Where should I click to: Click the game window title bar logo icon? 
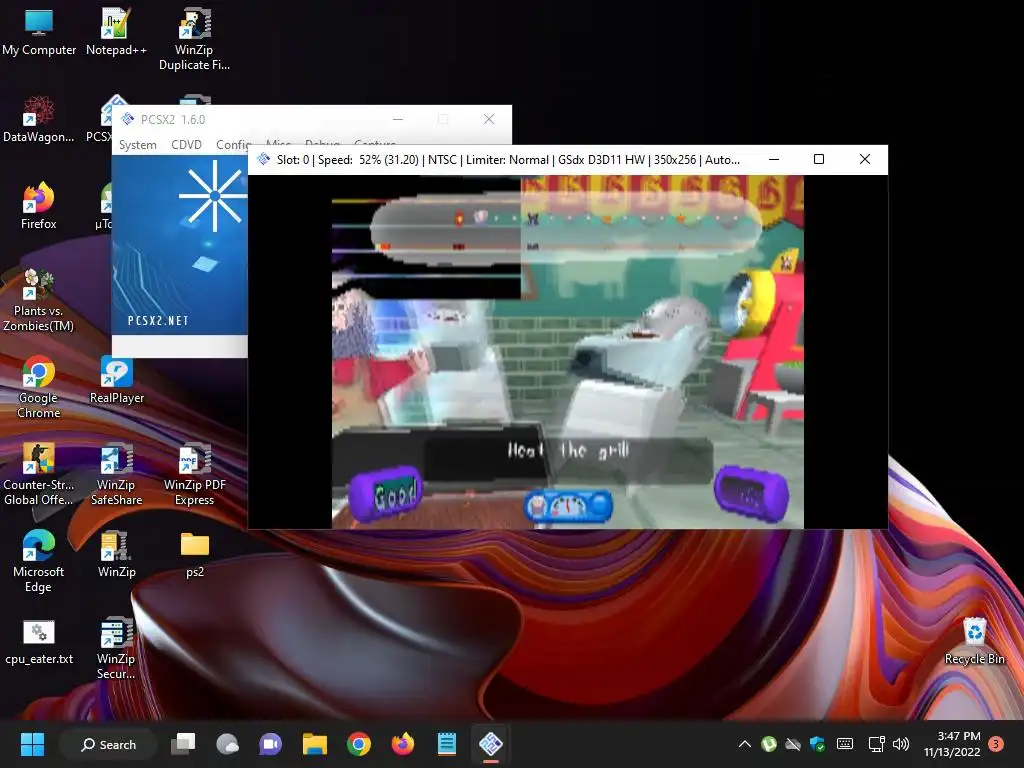coord(263,159)
